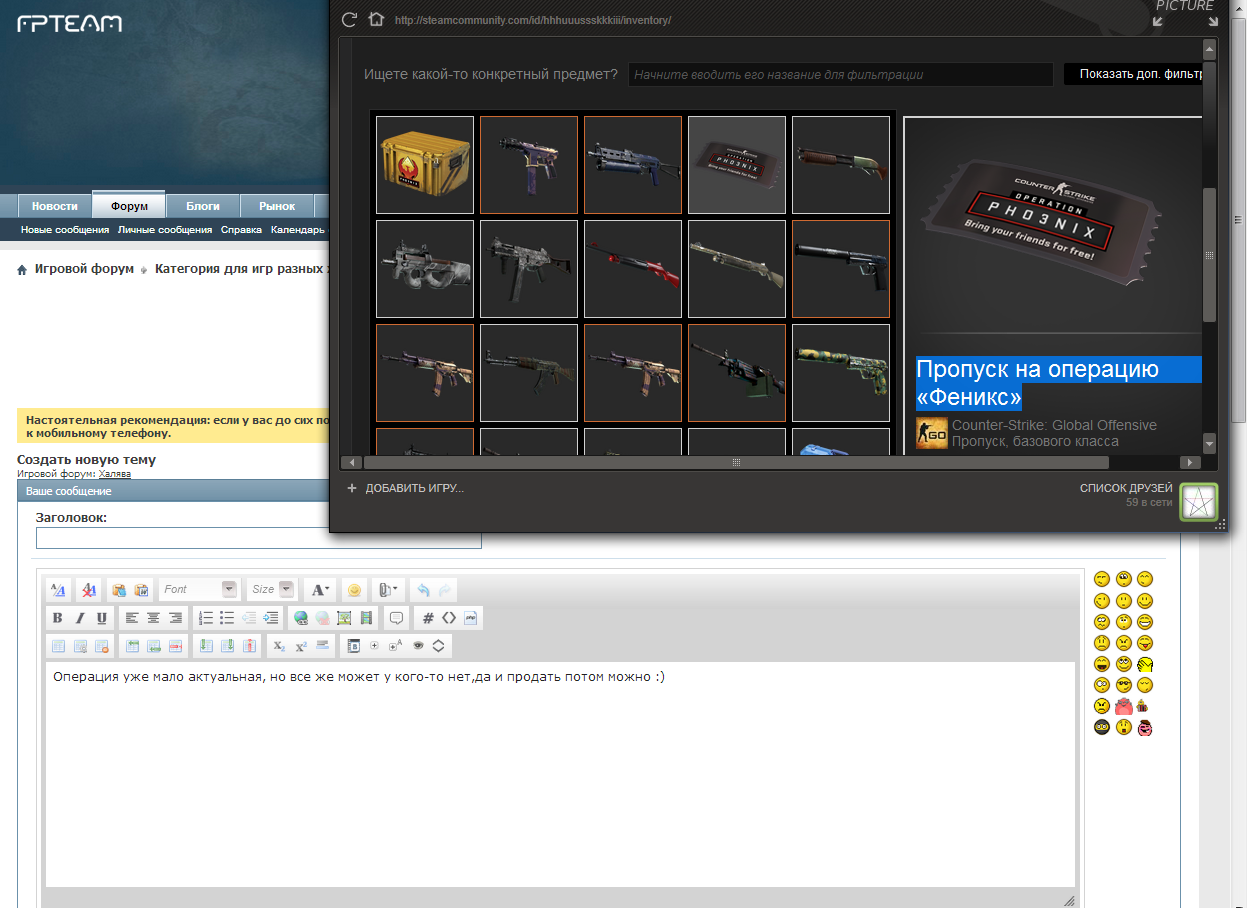
Task: Open the attachments paperclip dropdown
Action: 388,590
